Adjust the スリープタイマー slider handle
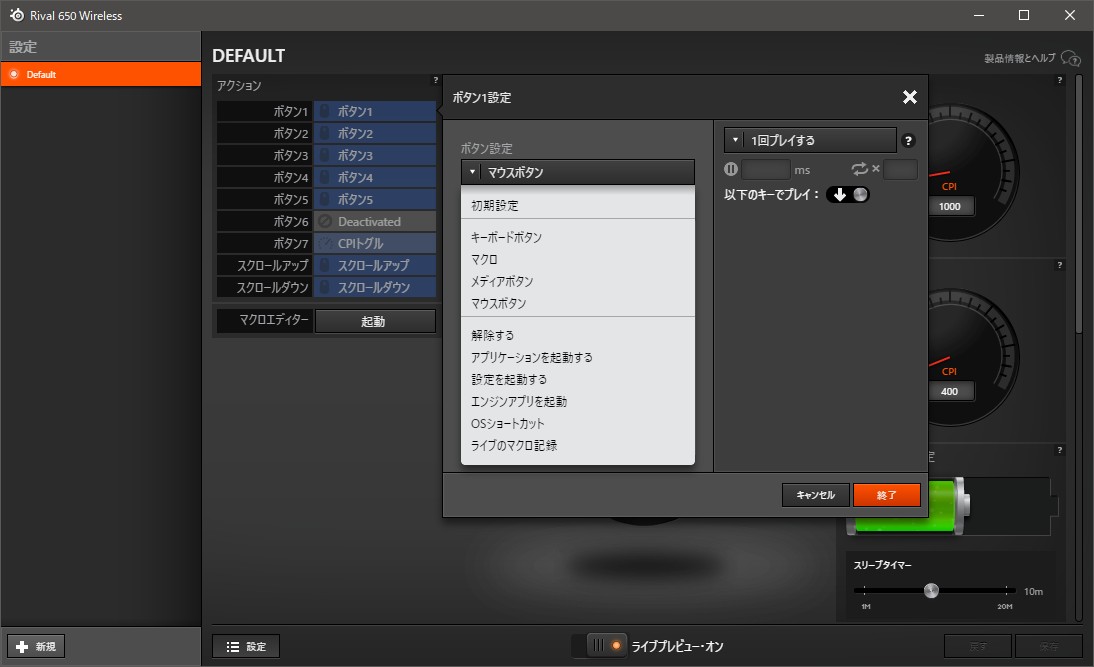 [x=931, y=591]
